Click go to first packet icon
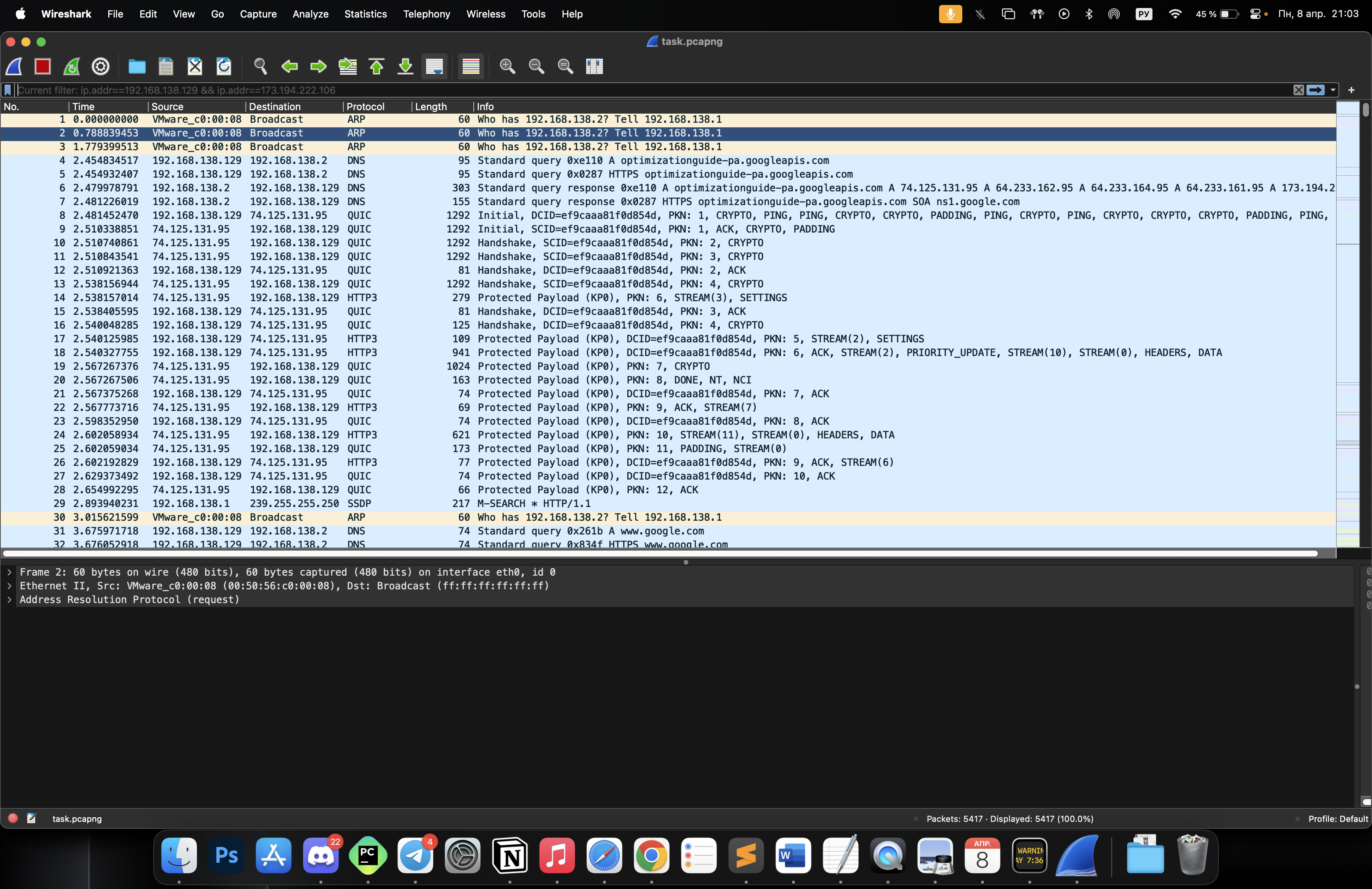Image resolution: width=1372 pixels, height=889 pixels. [x=377, y=66]
